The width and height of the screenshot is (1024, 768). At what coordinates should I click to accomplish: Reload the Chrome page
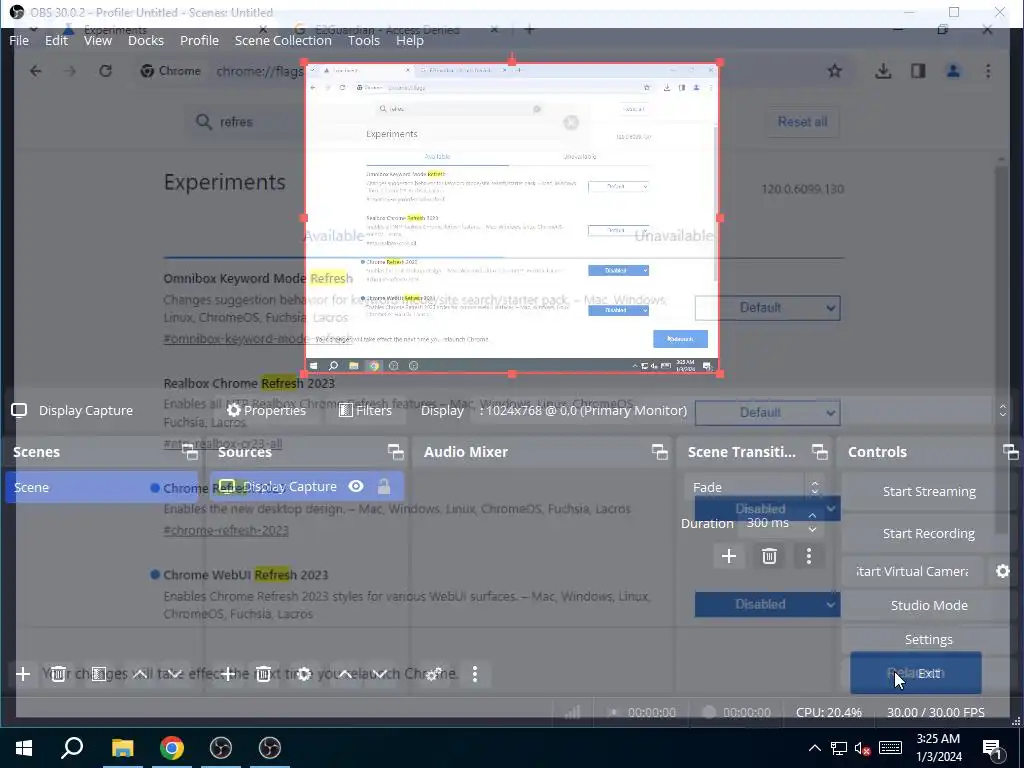coord(105,71)
